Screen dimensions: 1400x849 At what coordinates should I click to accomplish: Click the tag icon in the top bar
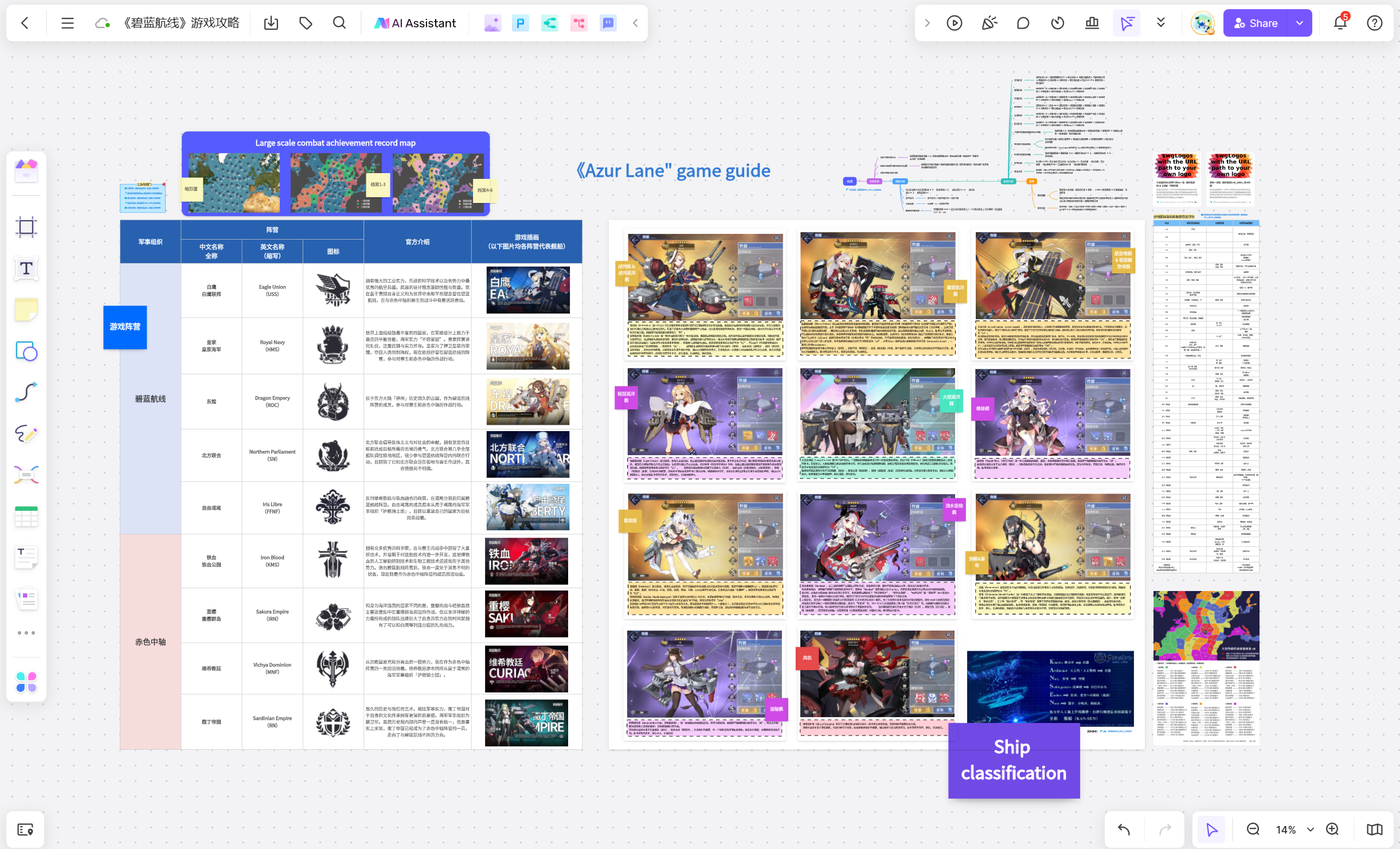306,23
